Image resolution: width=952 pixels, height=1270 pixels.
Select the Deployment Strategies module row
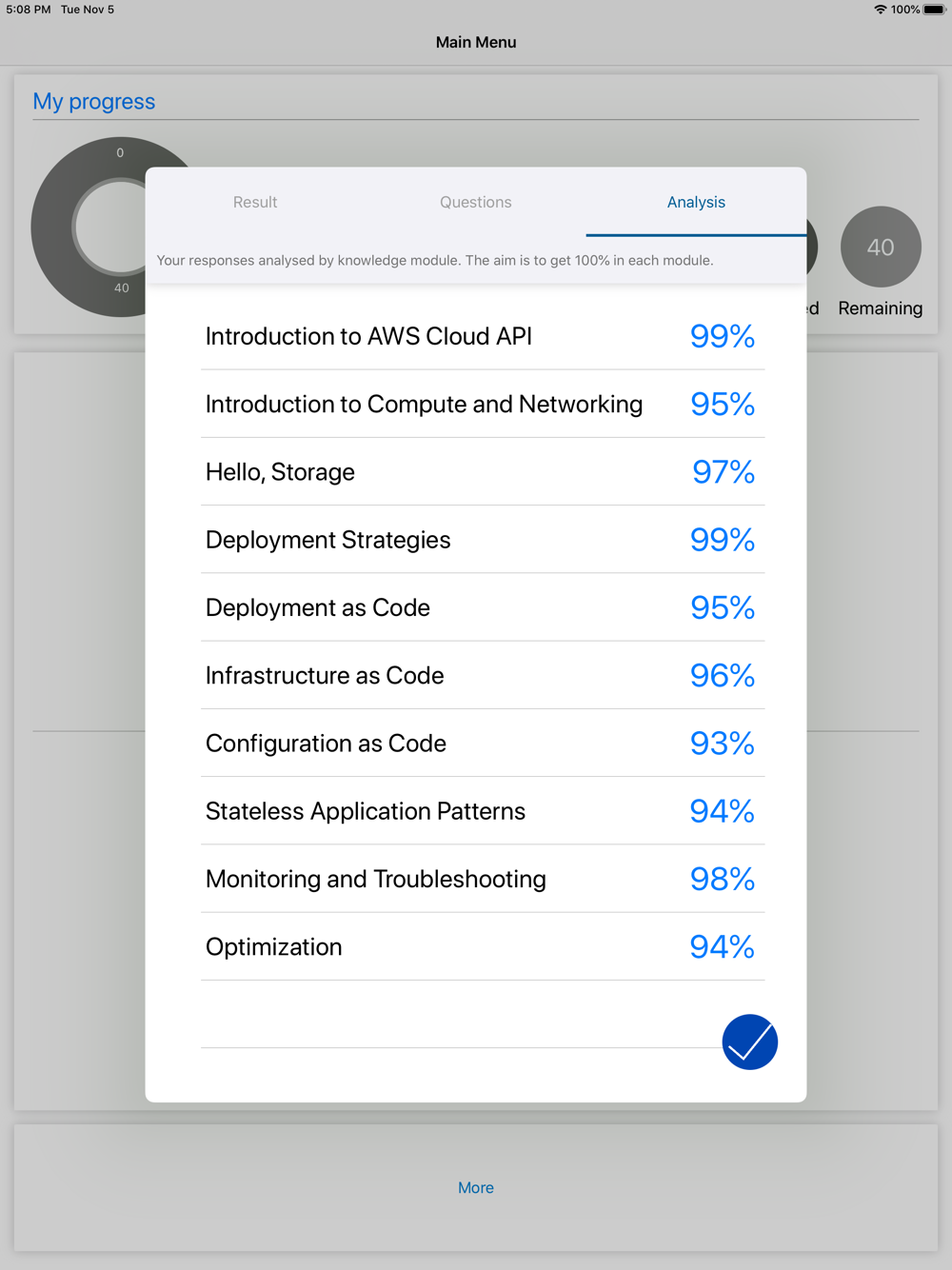click(483, 540)
